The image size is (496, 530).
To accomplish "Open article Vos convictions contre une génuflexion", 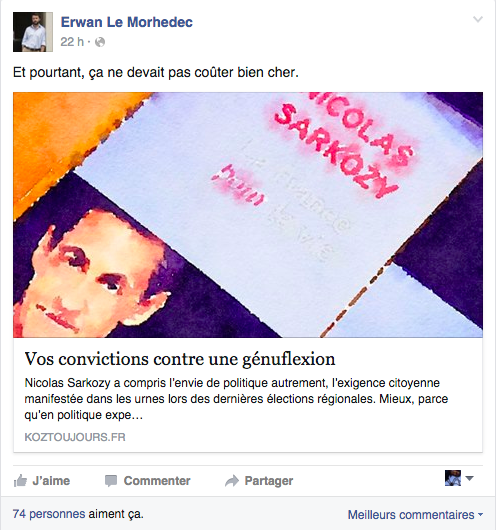I will (x=180, y=359).
